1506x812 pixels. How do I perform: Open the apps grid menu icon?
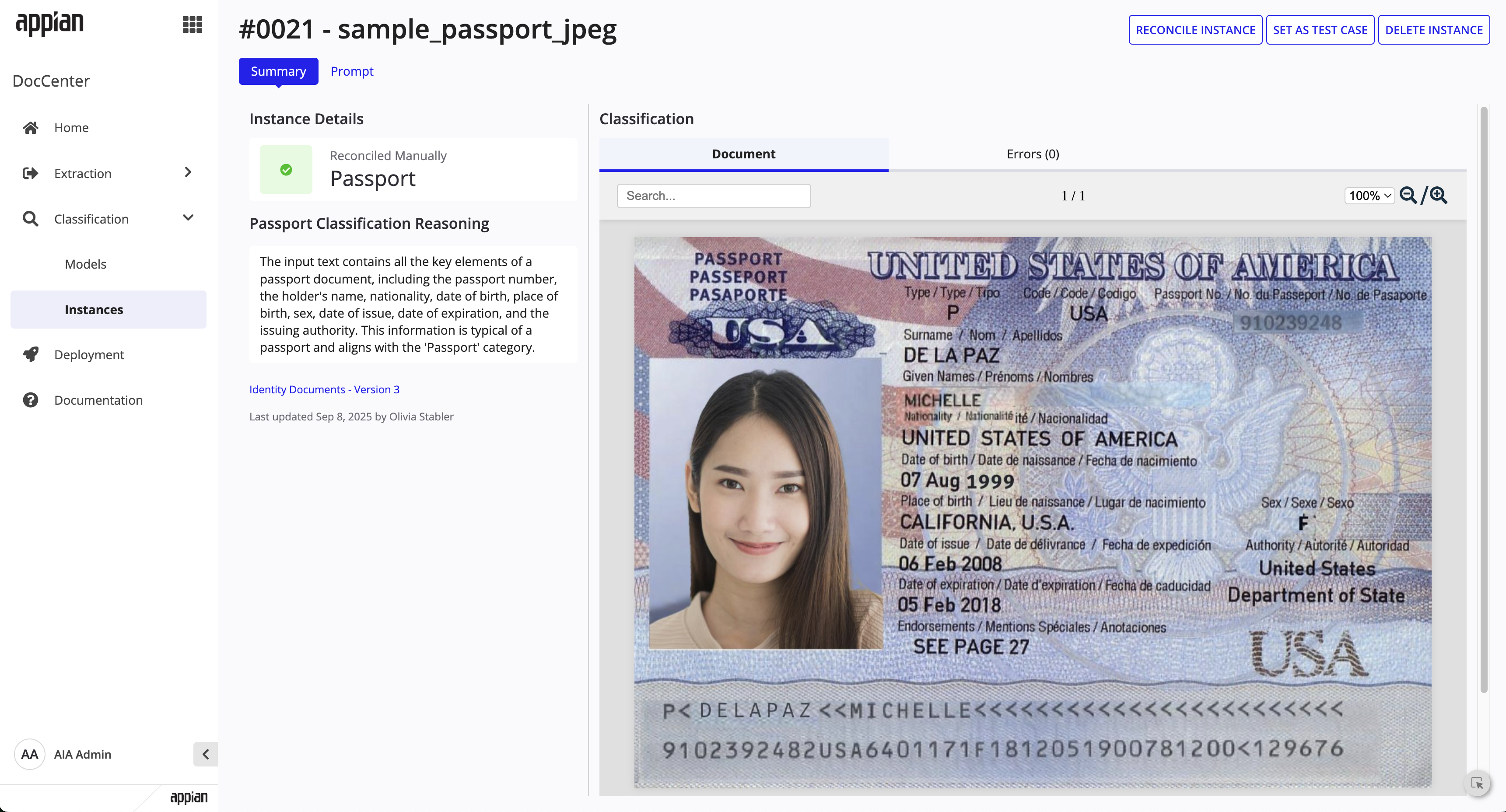coord(193,24)
